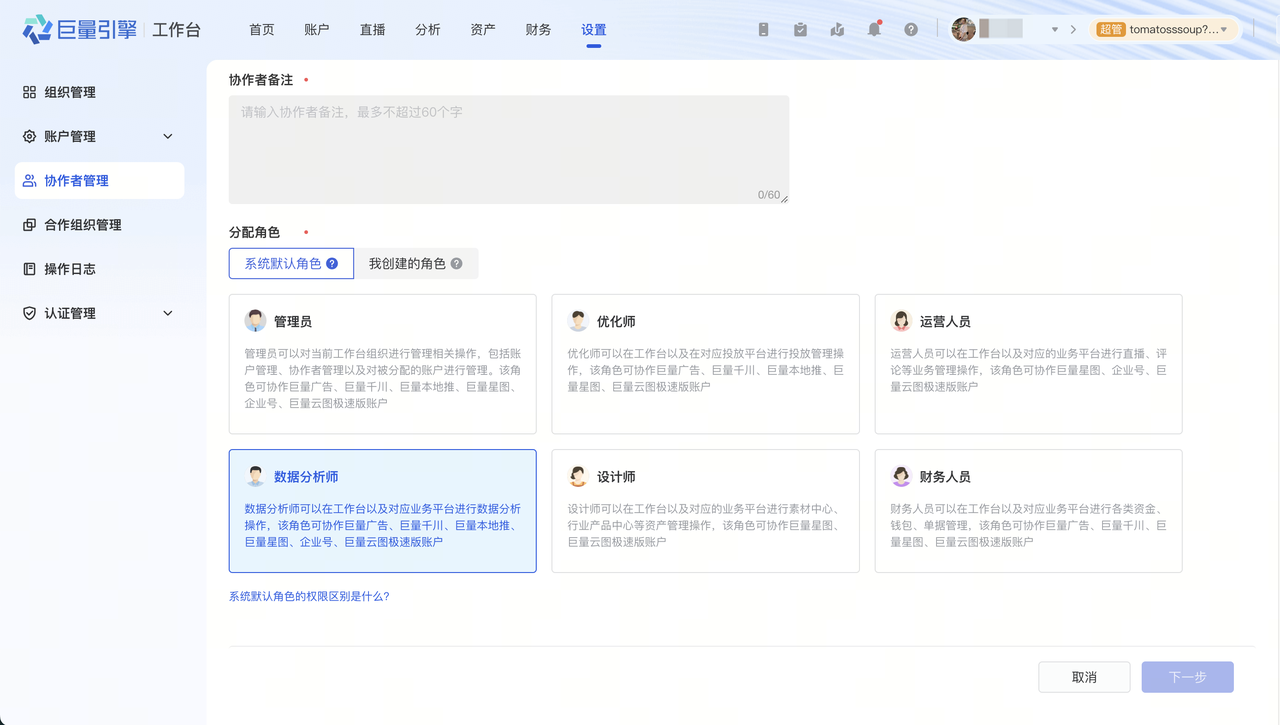This screenshot has width=1280, height=725.
Task: Open the document book icon in header
Action: point(763,30)
